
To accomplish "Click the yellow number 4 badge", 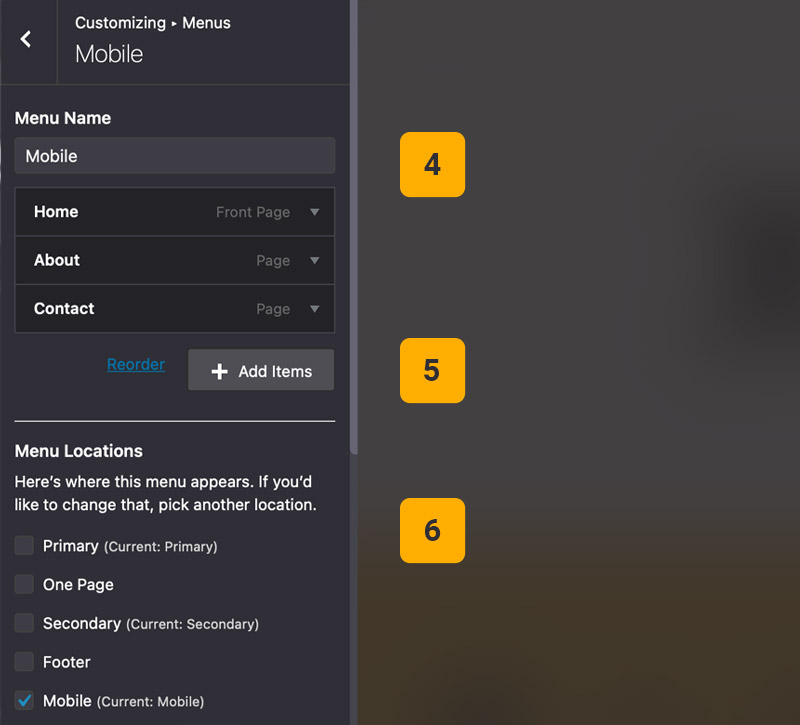I will coord(432,164).
